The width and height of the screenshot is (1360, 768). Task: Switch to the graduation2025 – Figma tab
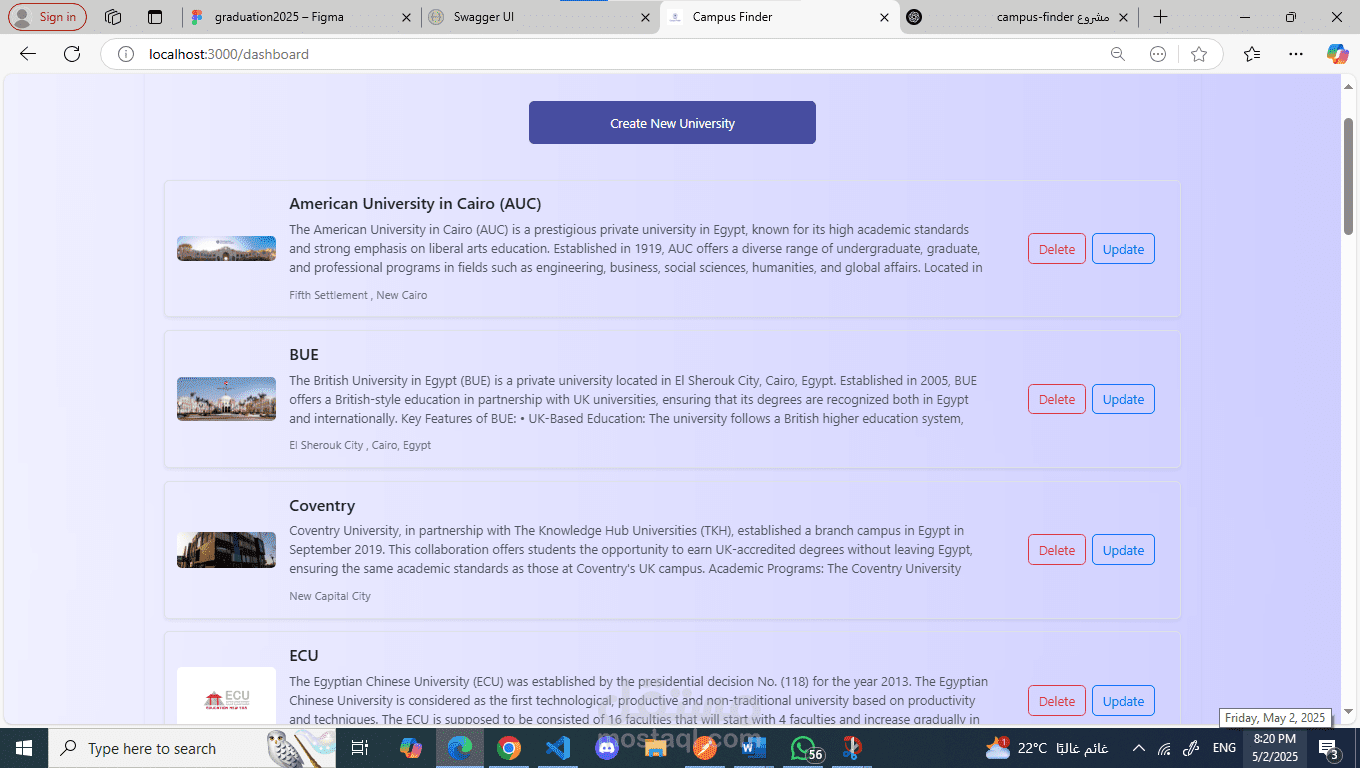(x=301, y=17)
